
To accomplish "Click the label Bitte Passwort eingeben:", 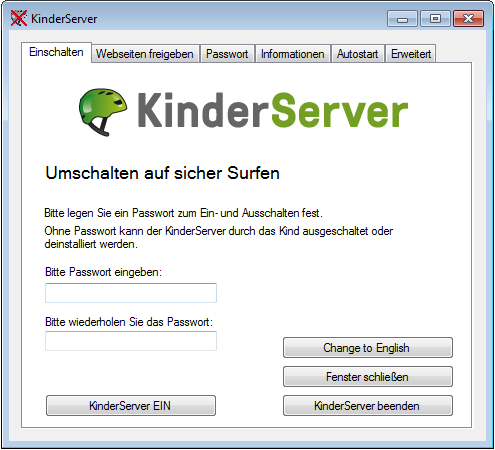I will [x=103, y=272].
